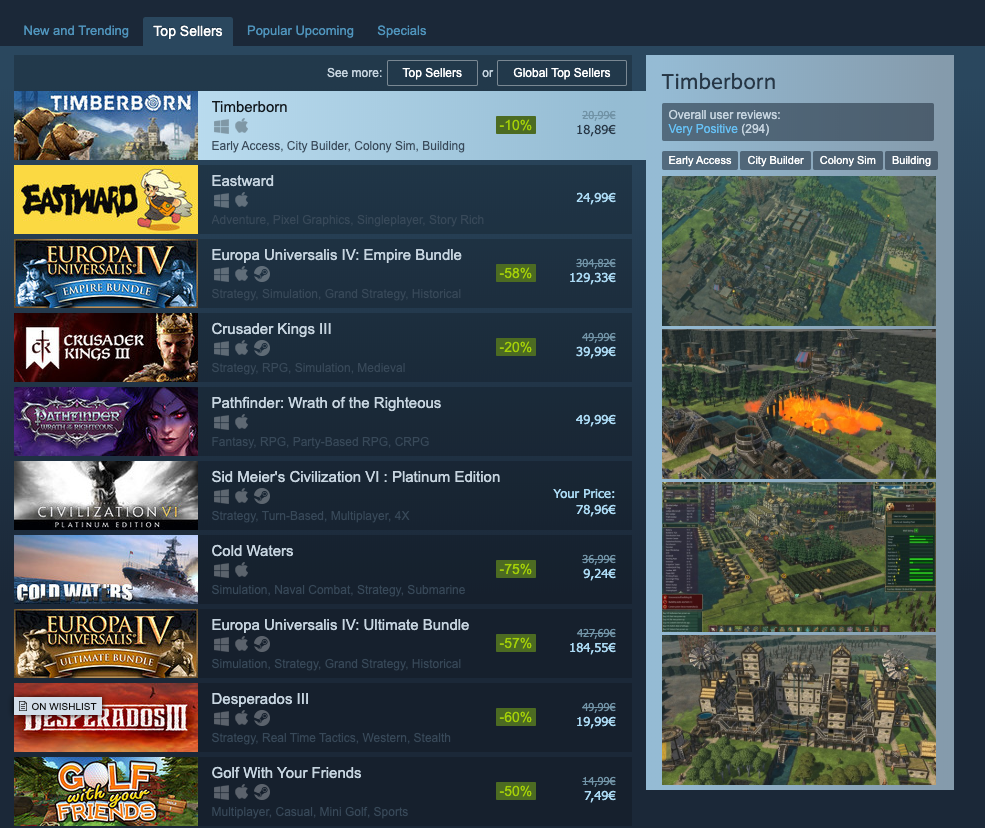
Task: Open Civilization VI Platinum Edition image
Action: (x=106, y=496)
